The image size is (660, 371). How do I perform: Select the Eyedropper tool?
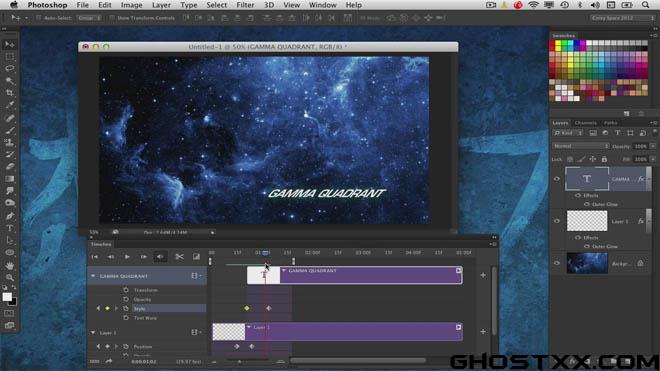click(10, 105)
